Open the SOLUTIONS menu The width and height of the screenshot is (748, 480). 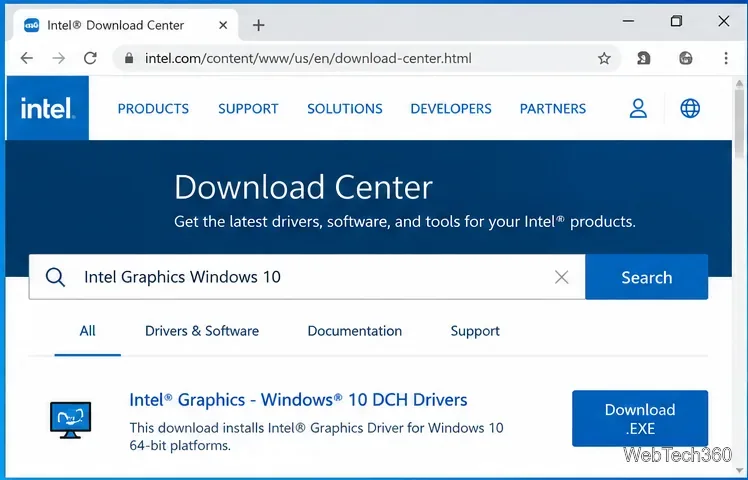coord(344,109)
